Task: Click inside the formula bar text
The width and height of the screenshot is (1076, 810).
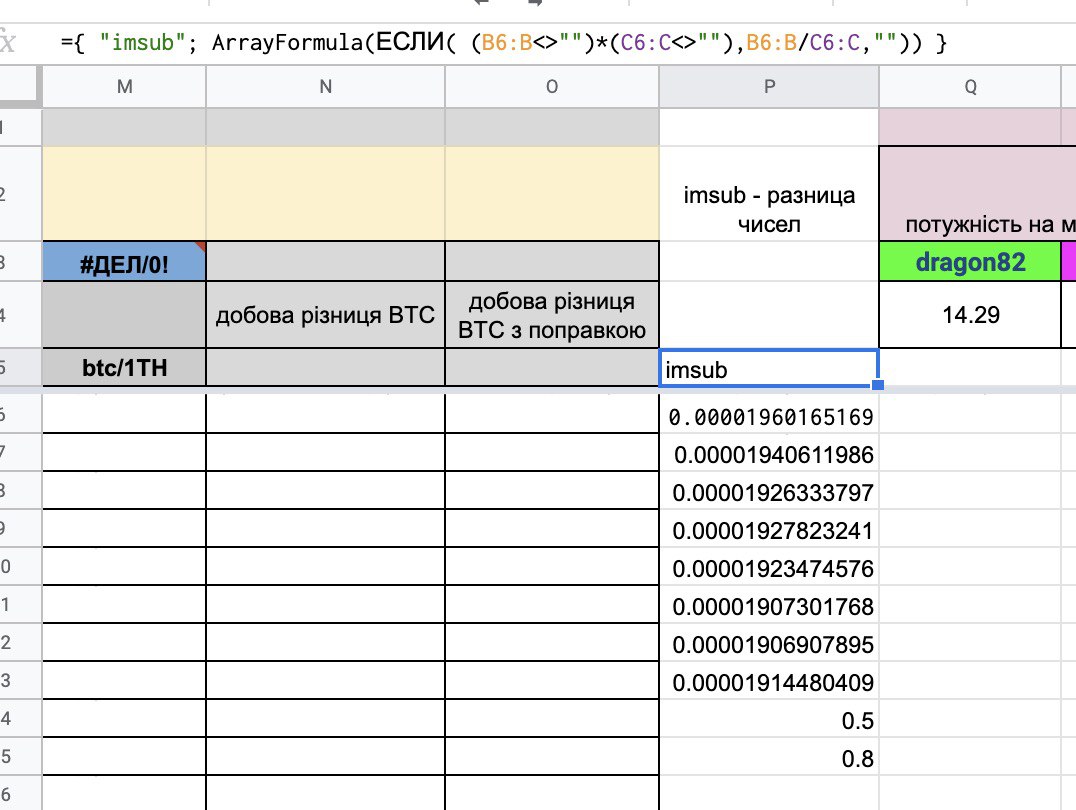Action: point(500,43)
